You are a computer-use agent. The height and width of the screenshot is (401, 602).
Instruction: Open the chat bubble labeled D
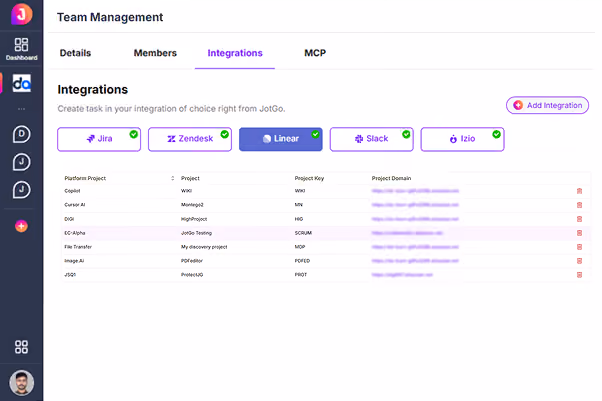(22, 134)
